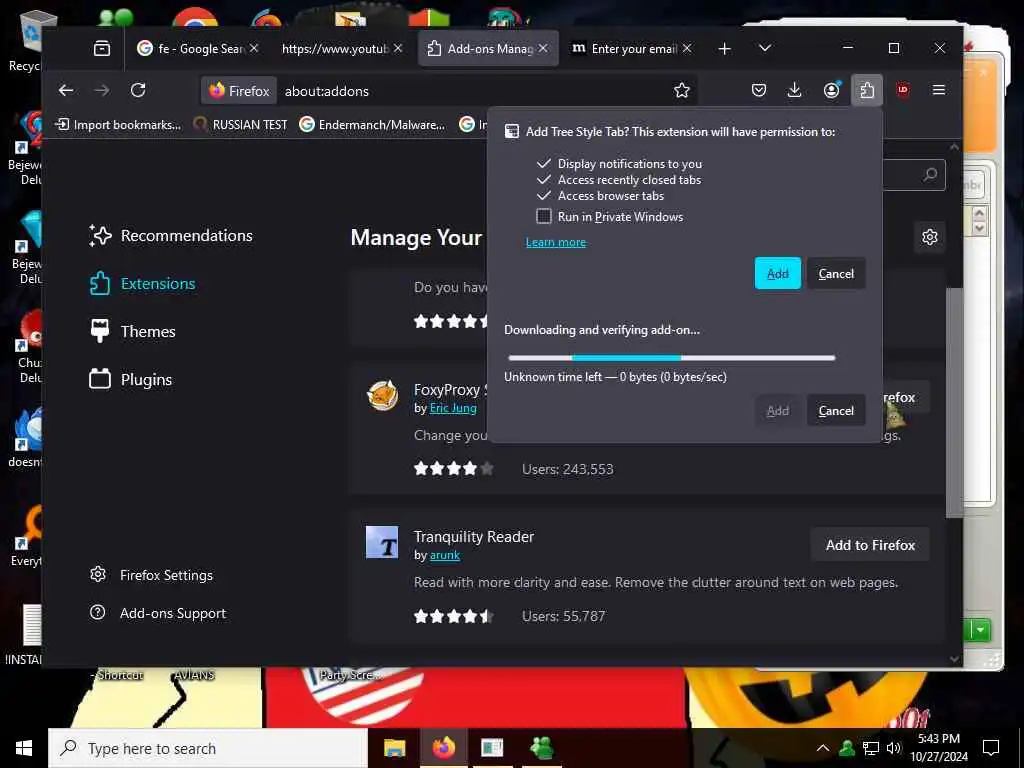This screenshot has height=768, width=1024.
Task: Click Users: 243,553 text
Action: 568,469
